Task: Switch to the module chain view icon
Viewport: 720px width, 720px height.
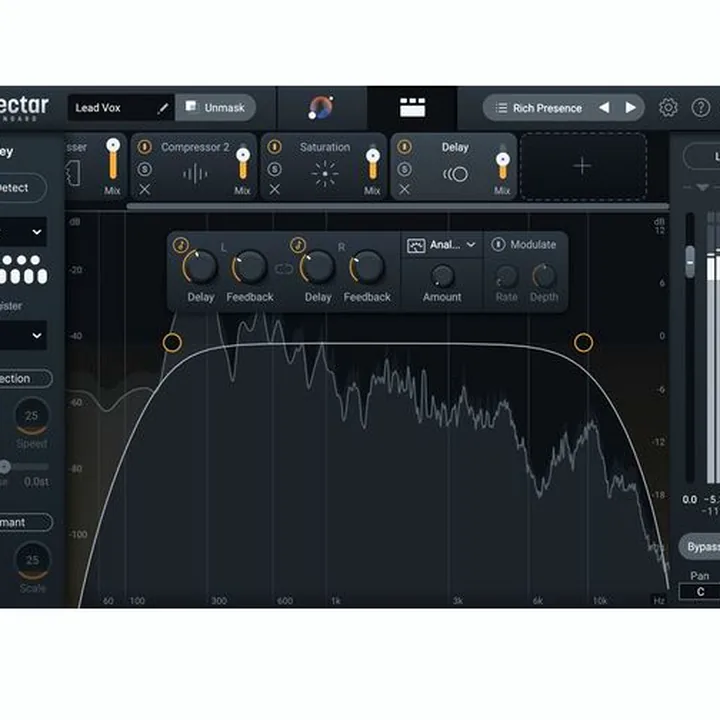Action: coord(412,107)
